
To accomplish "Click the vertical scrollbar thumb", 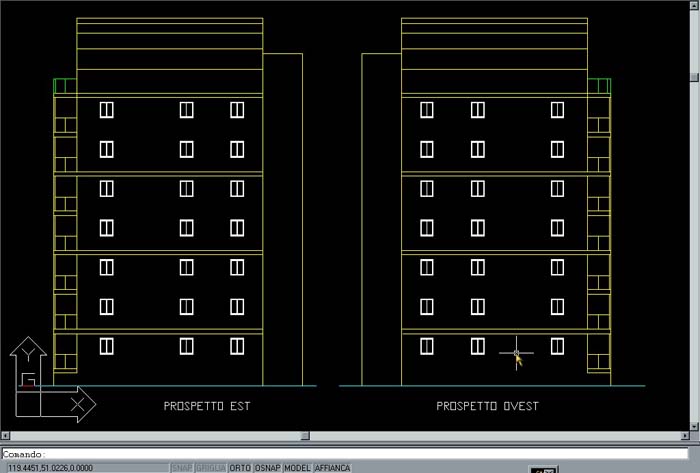I will tap(694, 76).
